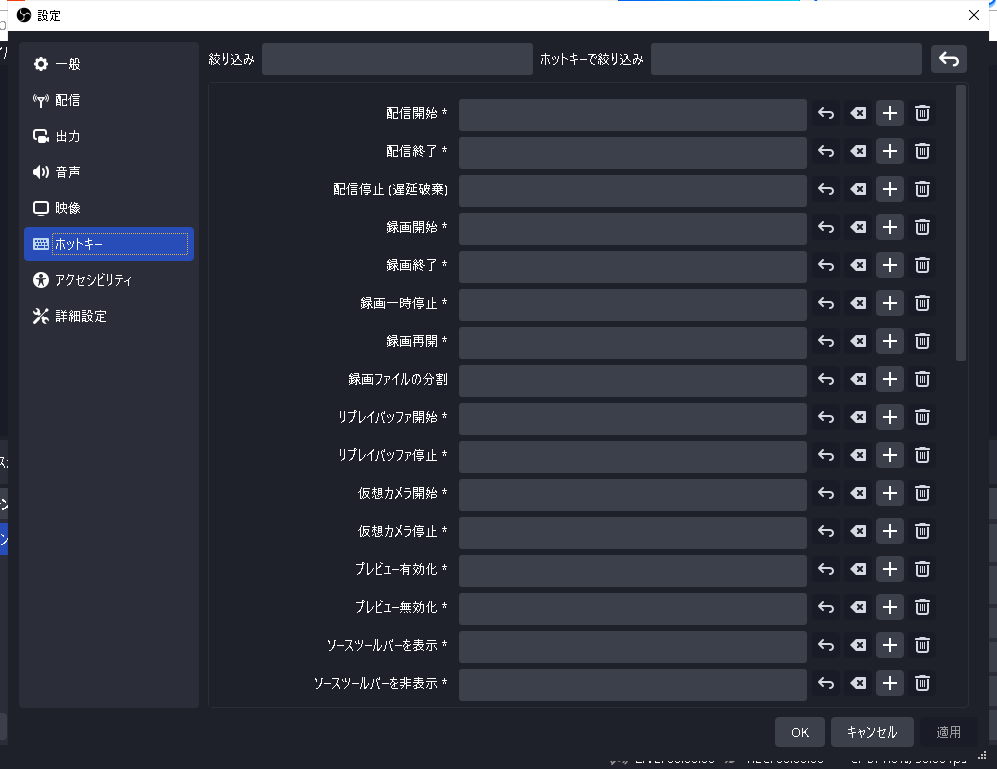This screenshot has height=769, width=997.
Task: Clear hotkey icon for プレビュー有効化 row
Action: coord(857,569)
